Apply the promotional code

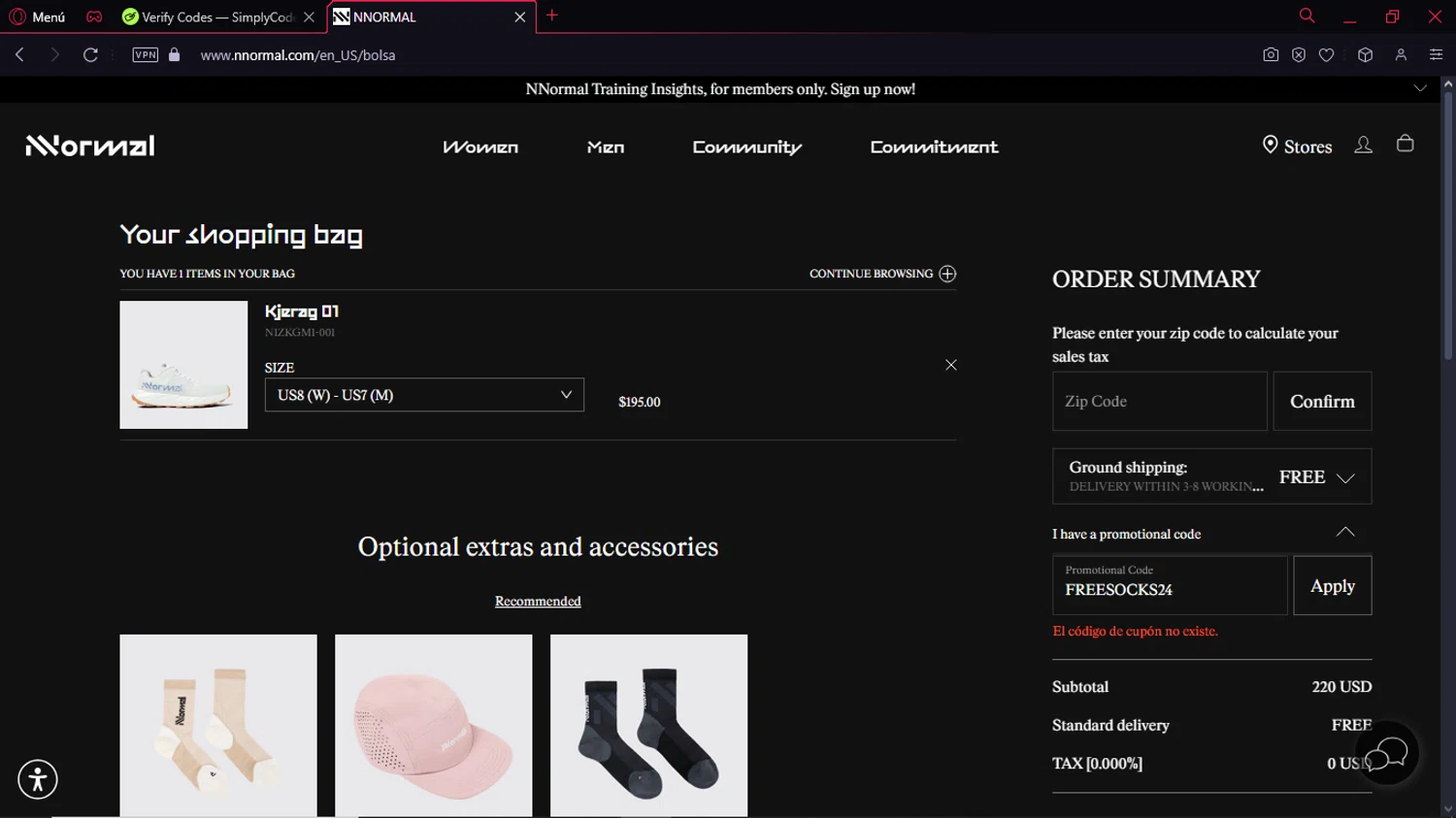[x=1333, y=585]
